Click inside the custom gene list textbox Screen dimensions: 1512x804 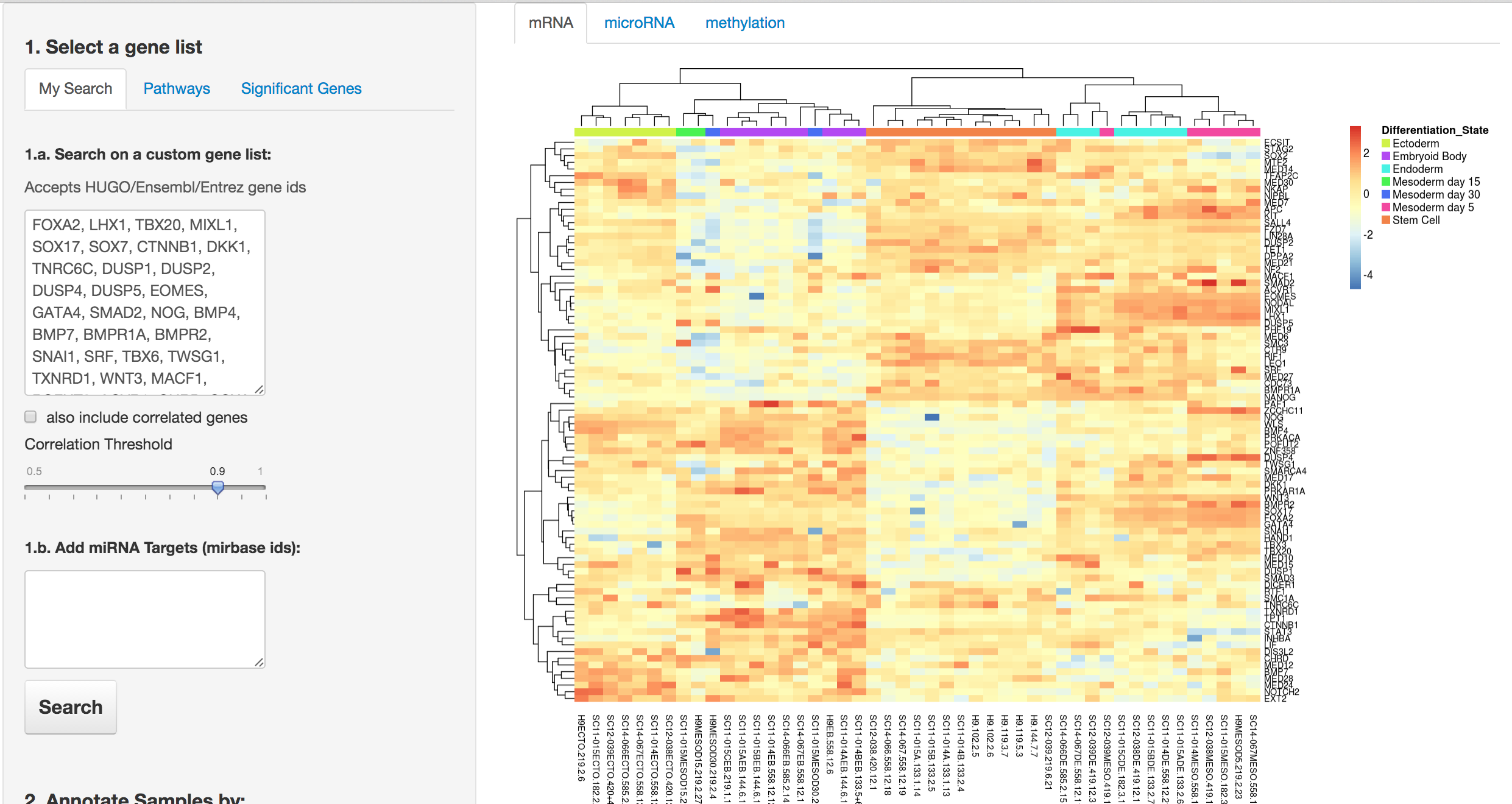coord(145,302)
